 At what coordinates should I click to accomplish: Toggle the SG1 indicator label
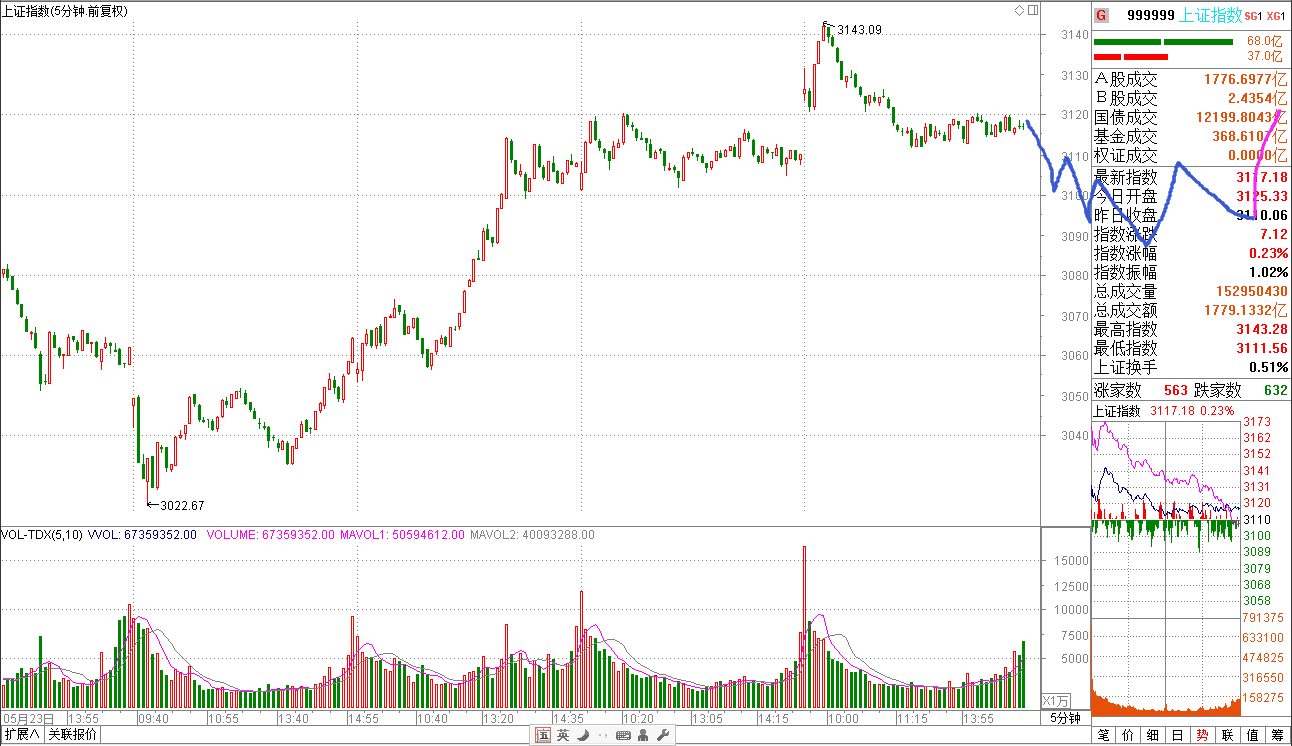[x=1254, y=15]
